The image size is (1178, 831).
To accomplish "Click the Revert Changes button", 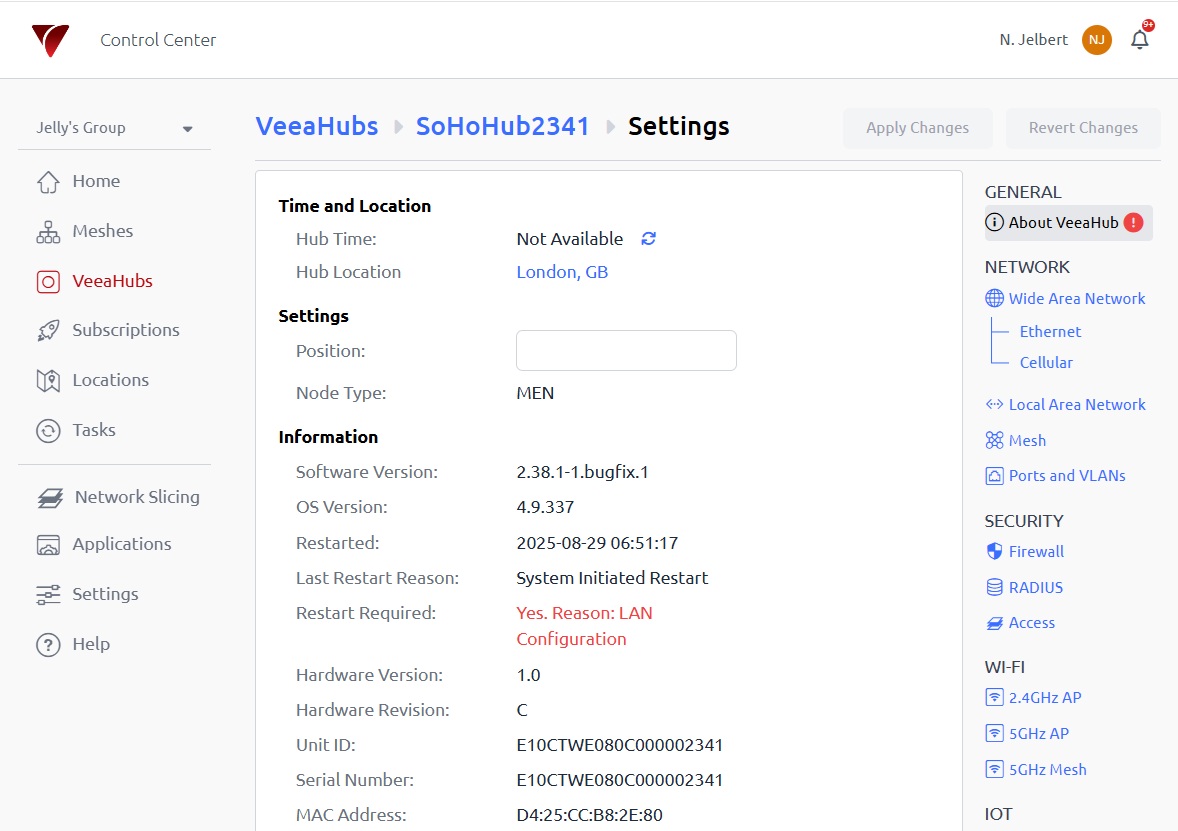I will click(1083, 128).
